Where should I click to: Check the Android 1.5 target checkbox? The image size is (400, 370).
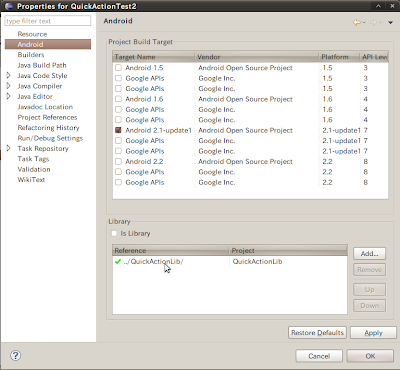pyautogui.click(x=118, y=68)
